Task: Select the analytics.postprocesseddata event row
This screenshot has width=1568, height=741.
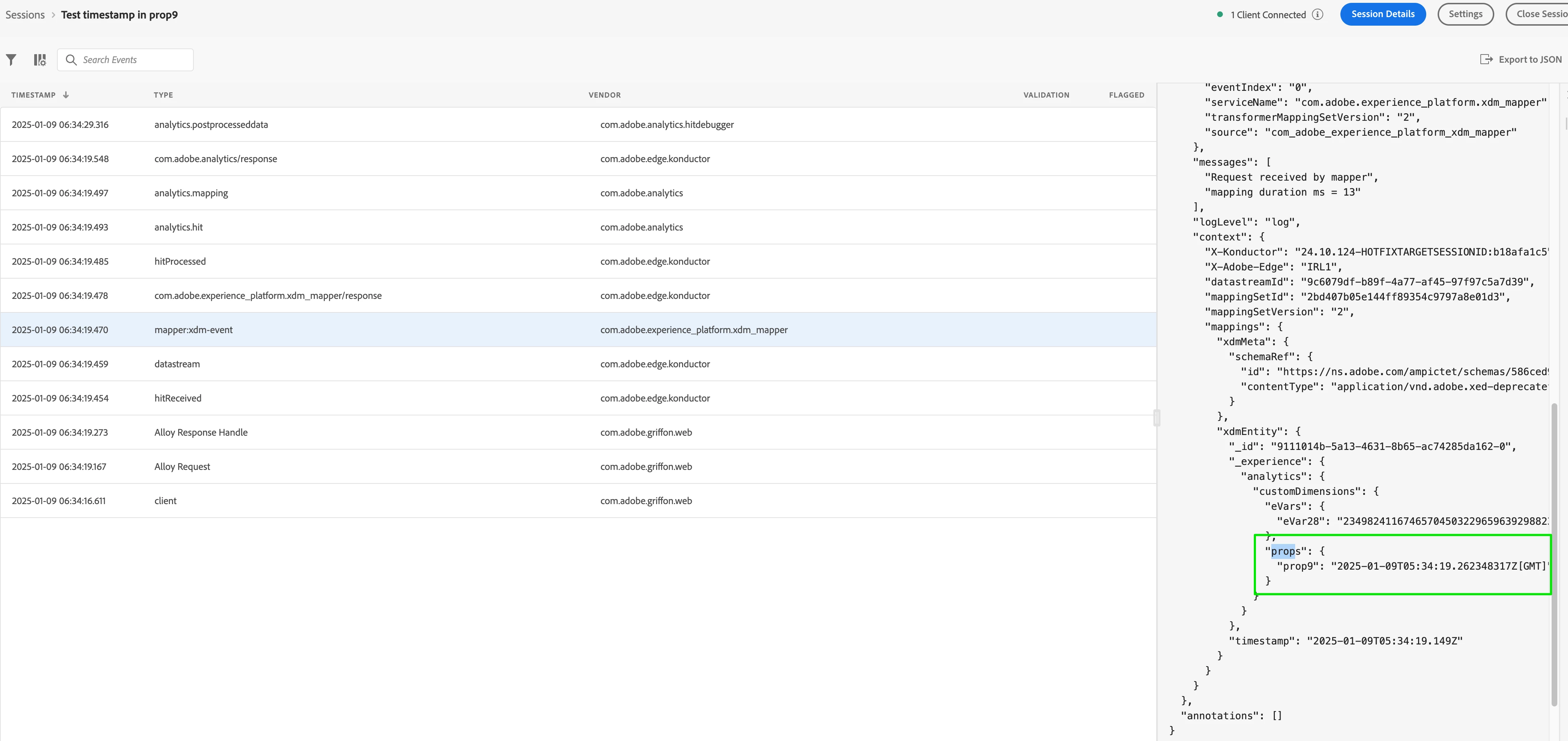Action: (x=211, y=125)
